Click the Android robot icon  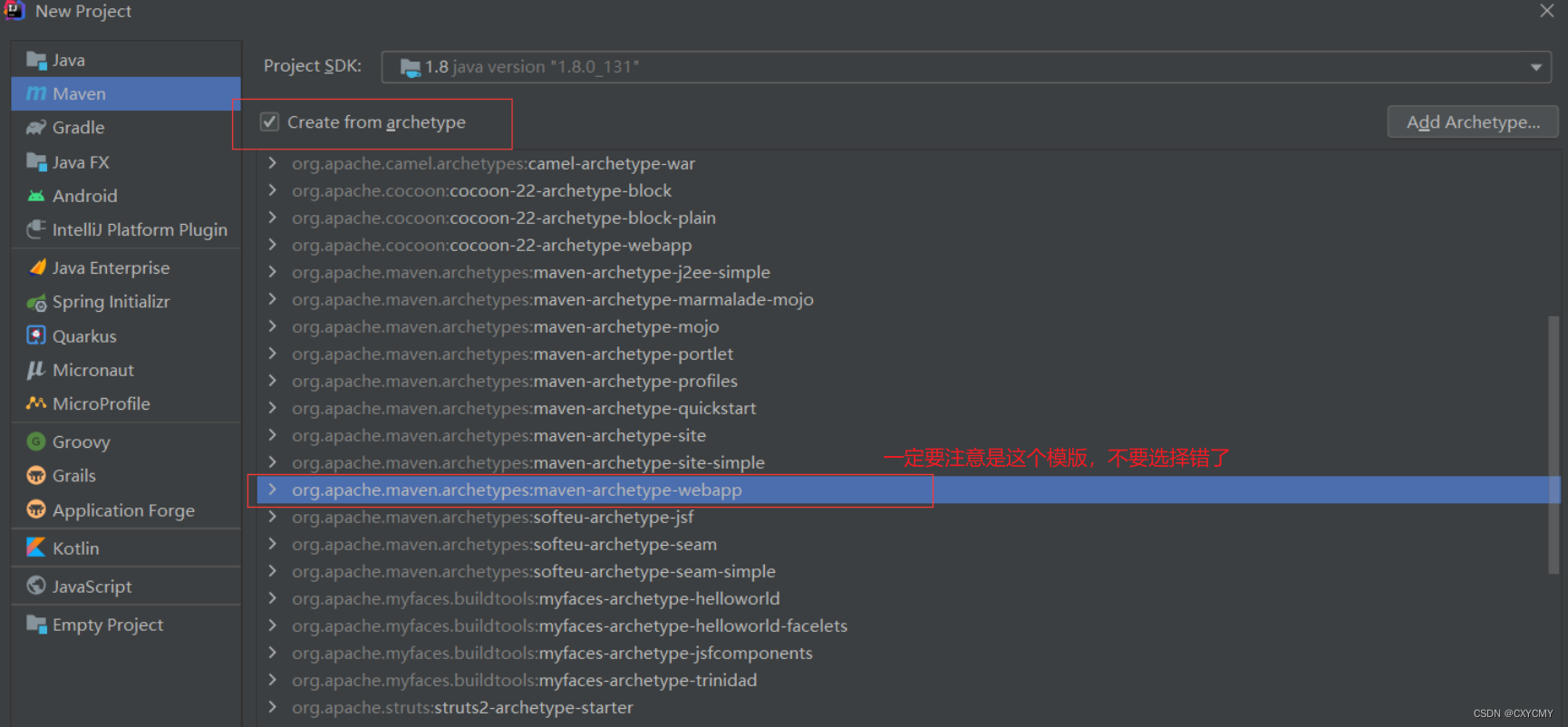tap(36, 196)
